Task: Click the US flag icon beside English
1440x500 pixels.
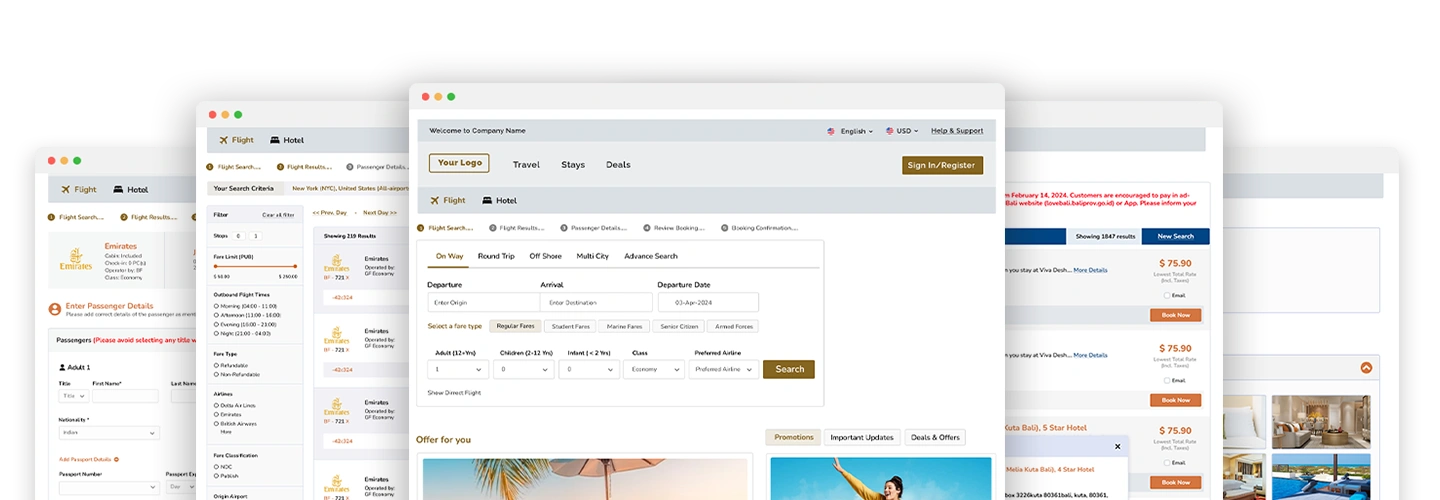Action: coord(831,131)
